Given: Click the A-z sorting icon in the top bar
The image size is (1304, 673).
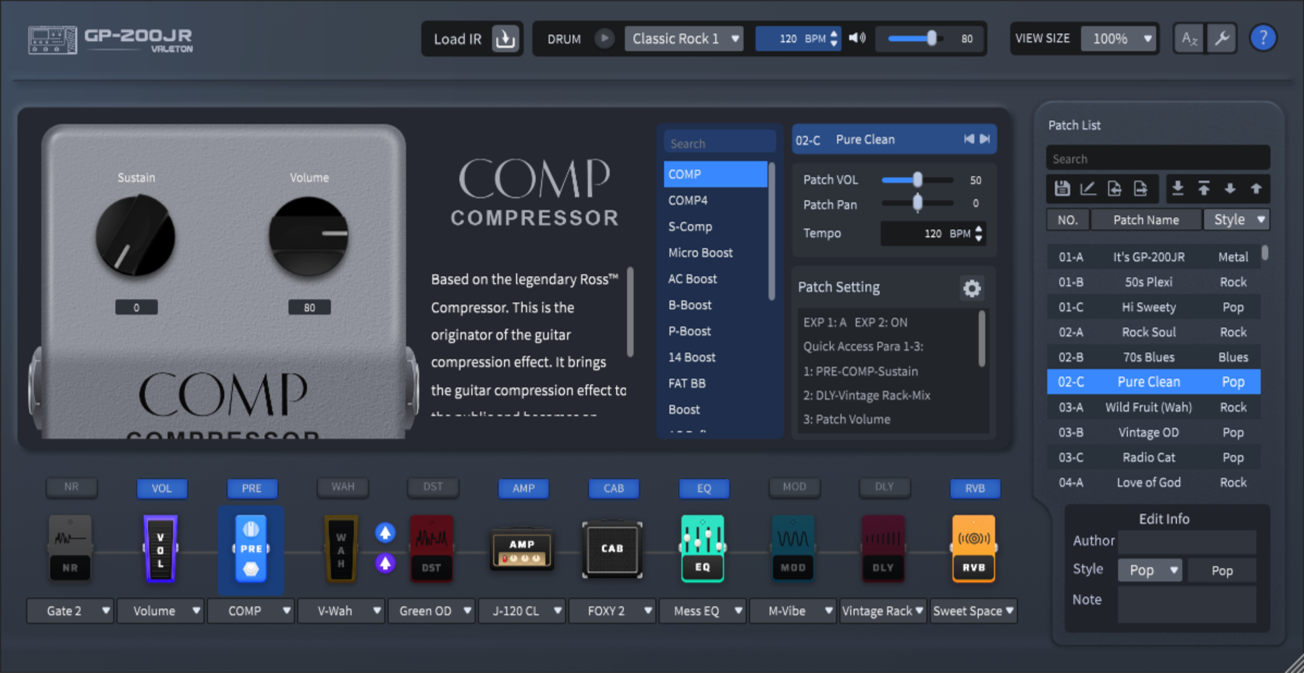Looking at the screenshot, I should coord(1188,37).
